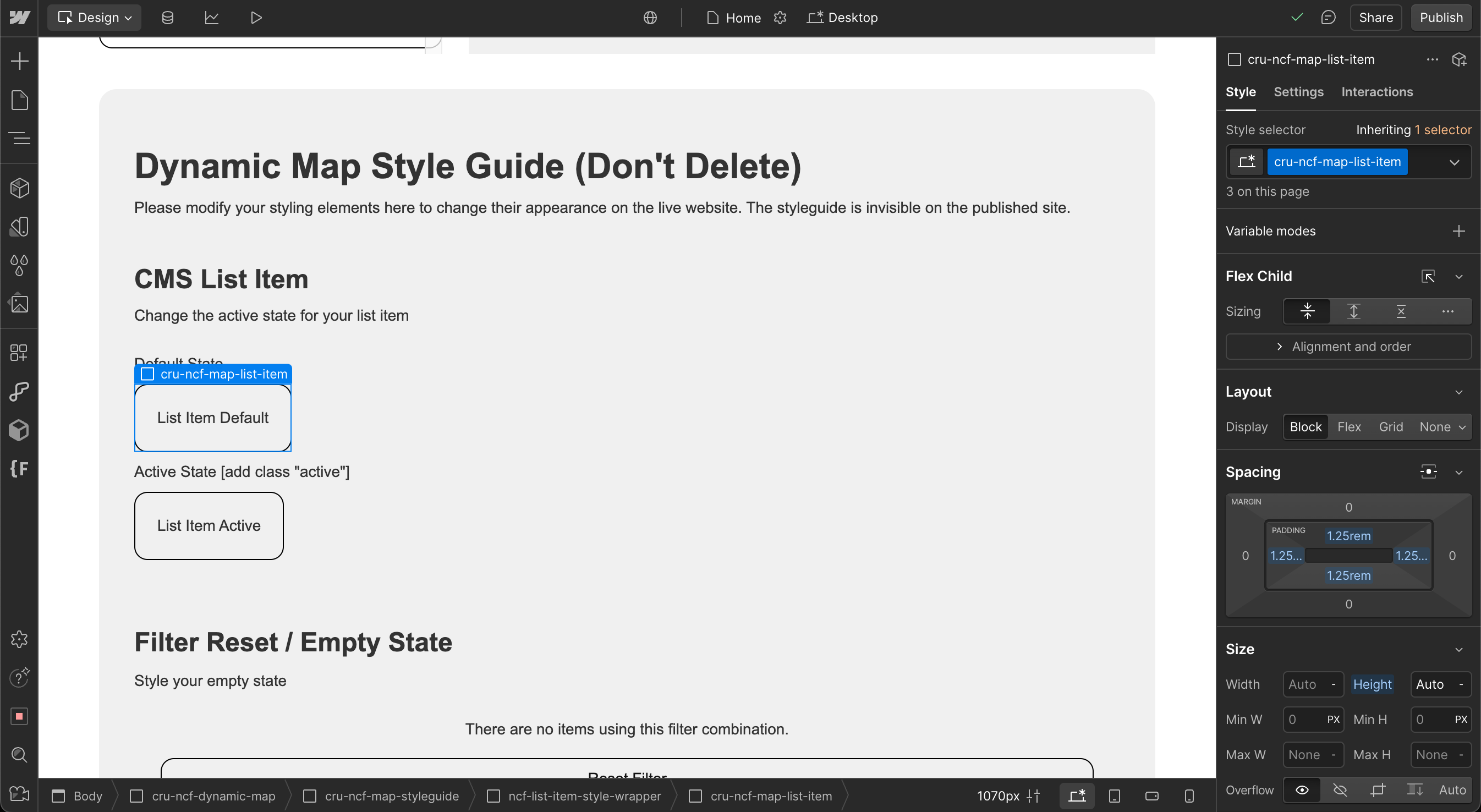Click the red record square icon

coord(20,716)
